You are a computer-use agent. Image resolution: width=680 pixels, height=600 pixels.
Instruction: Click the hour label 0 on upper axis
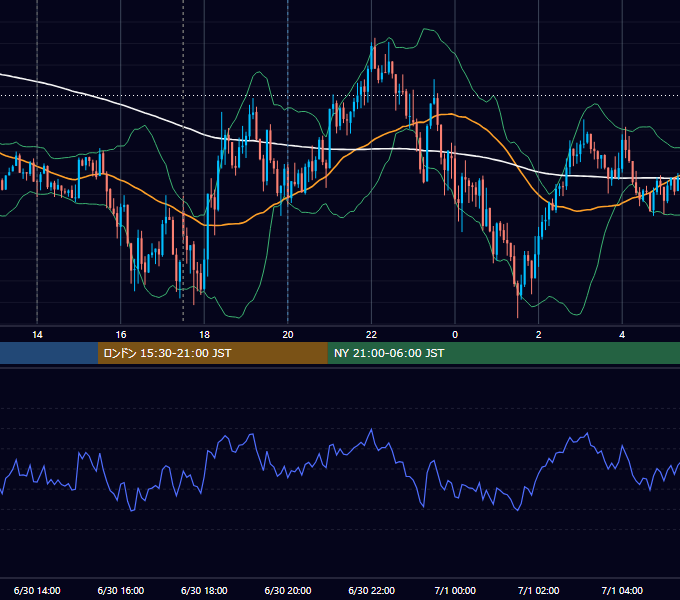click(x=455, y=335)
